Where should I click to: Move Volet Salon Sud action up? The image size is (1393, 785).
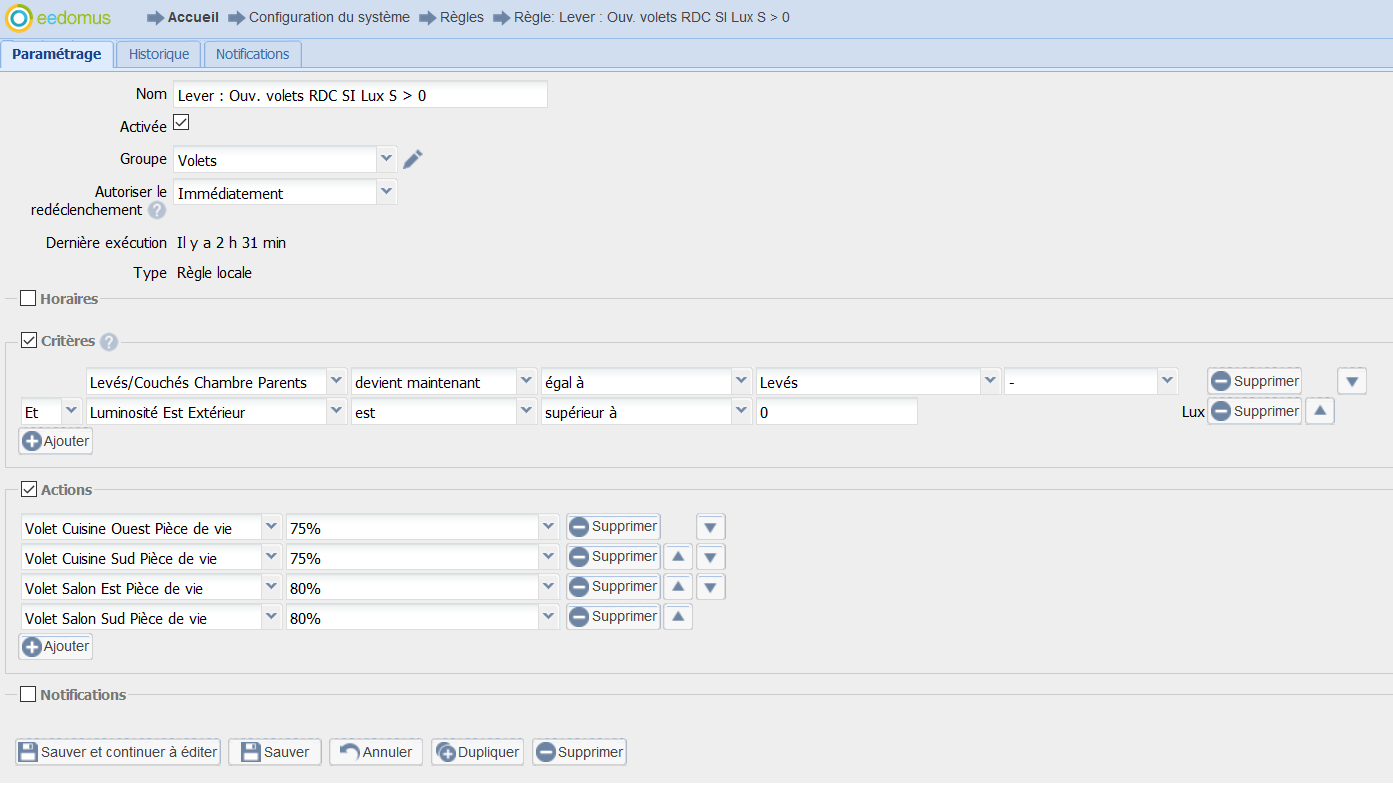click(678, 617)
